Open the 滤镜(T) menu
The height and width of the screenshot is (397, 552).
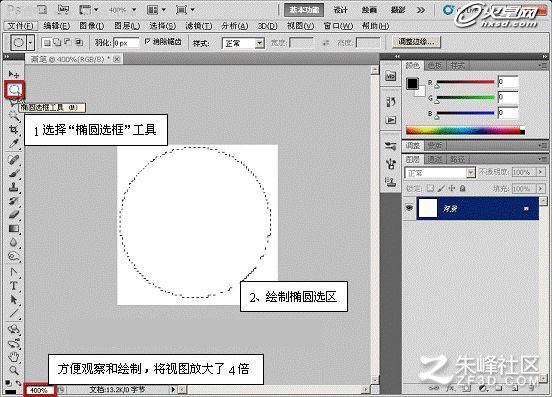click(199, 26)
